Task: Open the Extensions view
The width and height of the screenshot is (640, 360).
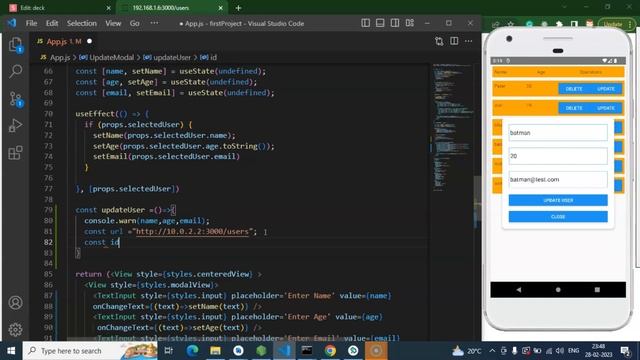Action: pos(16,153)
